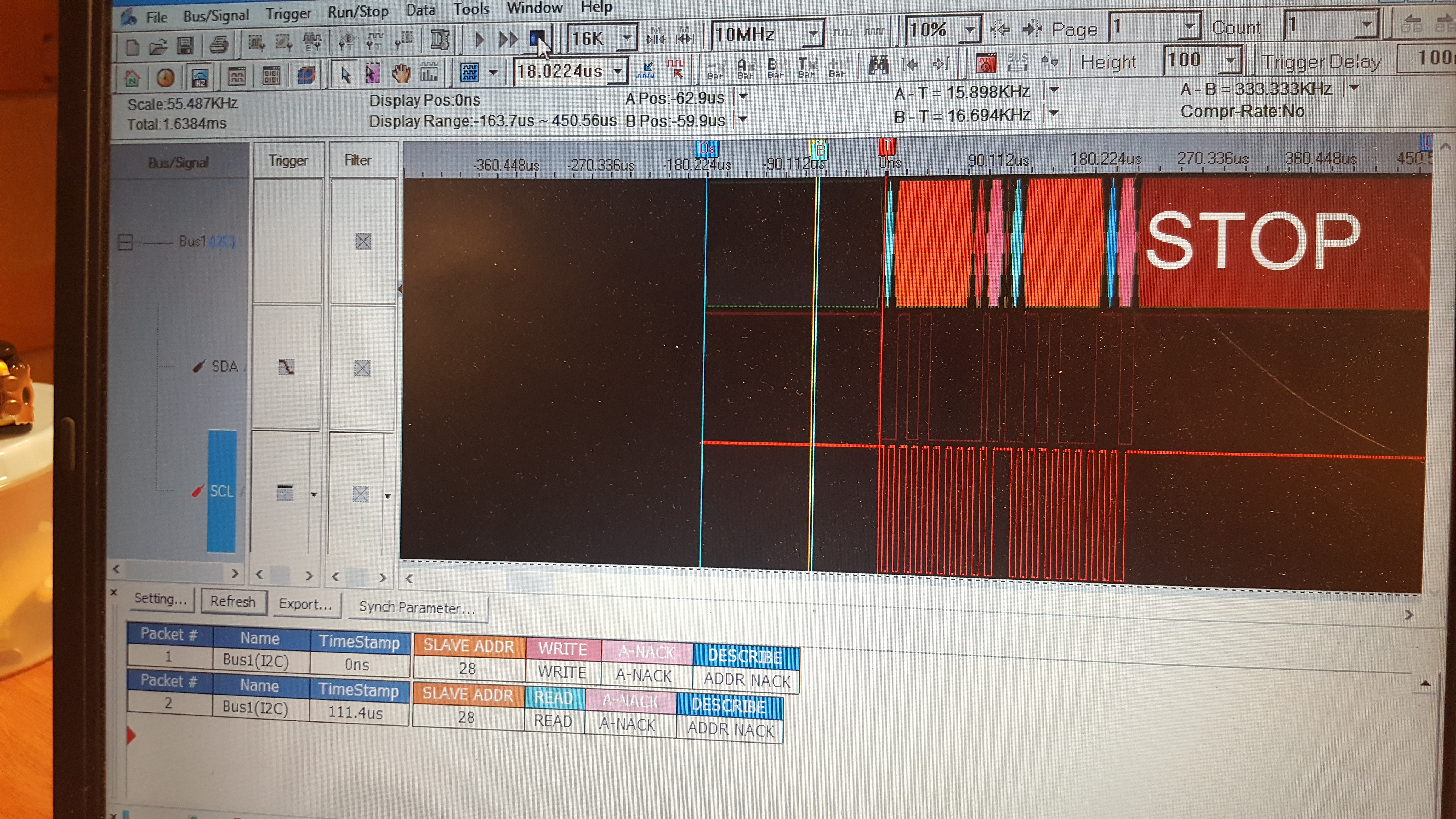
Task: Open a file using the folder icon
Action: [x=158, y=46]
